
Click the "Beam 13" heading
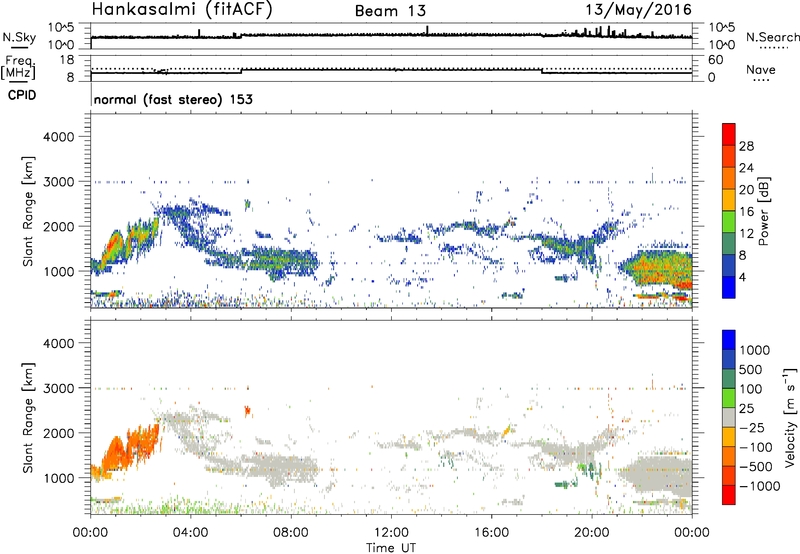click(390, 11)
